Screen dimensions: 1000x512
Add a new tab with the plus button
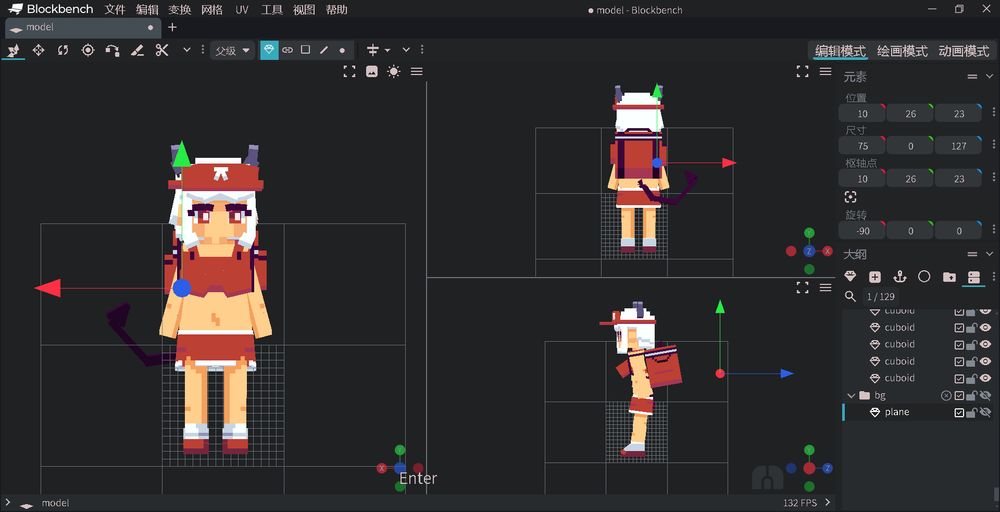tap(172, 27)
